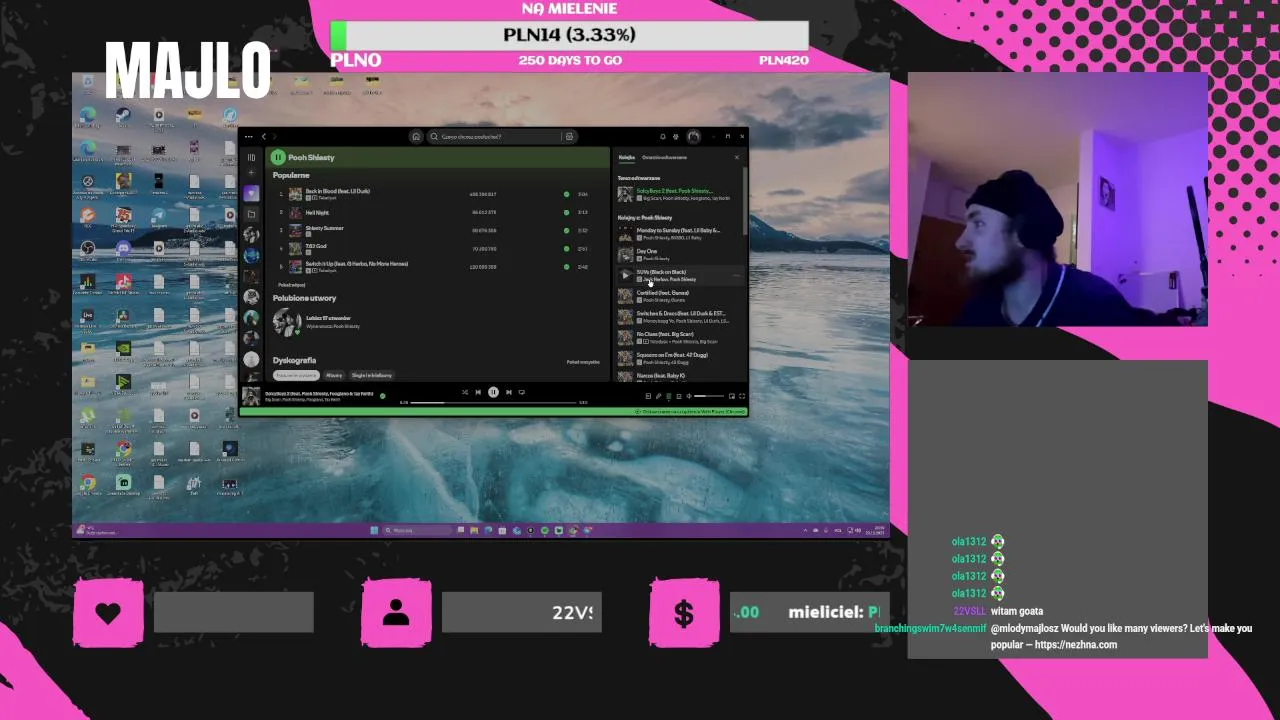Select Certified (feat. Gunna) in queue
The height and width of the screenshot is (720, 1280).
pyautogui.click(x=681, y=296)
